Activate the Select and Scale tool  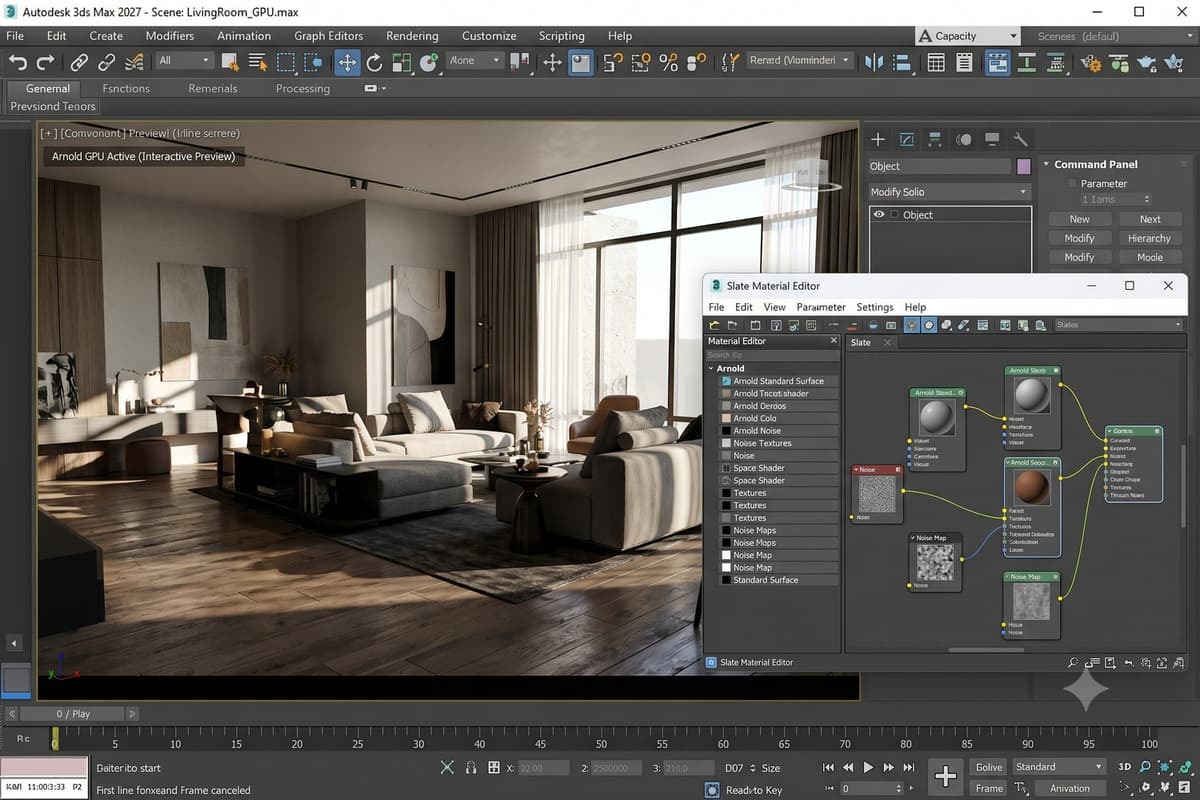point(402,62)
